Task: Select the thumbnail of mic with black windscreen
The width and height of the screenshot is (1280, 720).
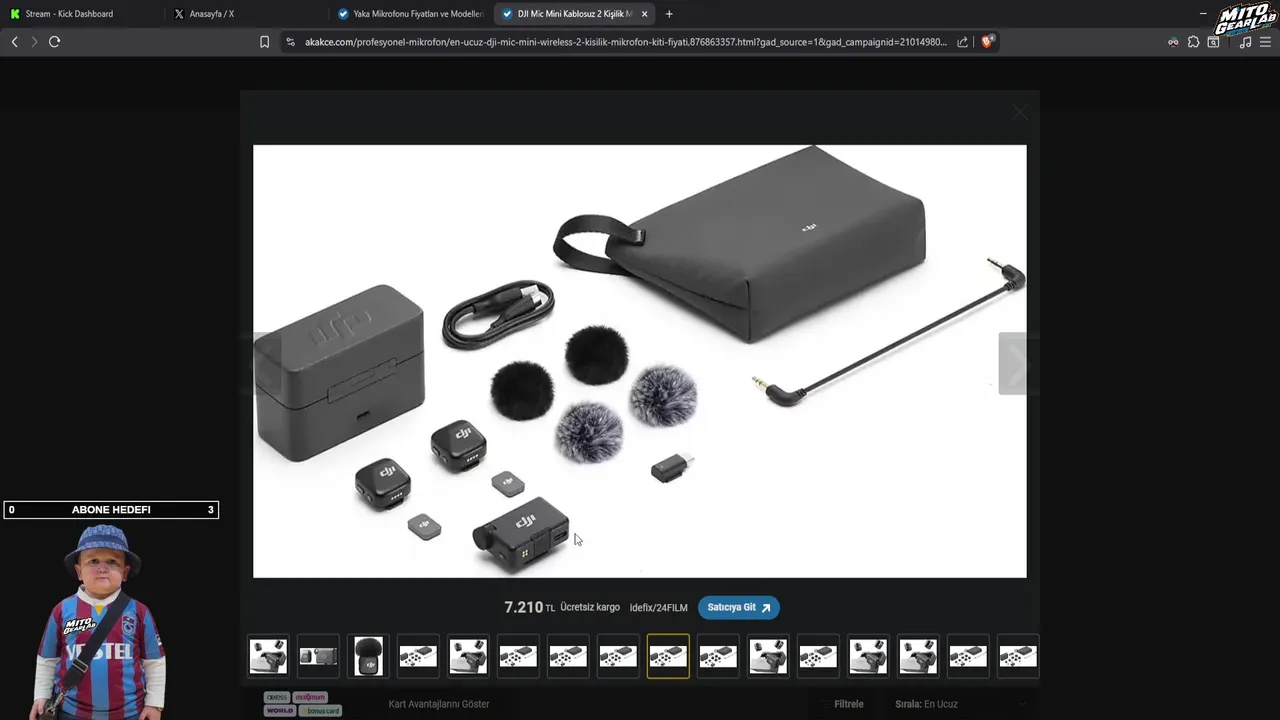Action: pos(368,656)
